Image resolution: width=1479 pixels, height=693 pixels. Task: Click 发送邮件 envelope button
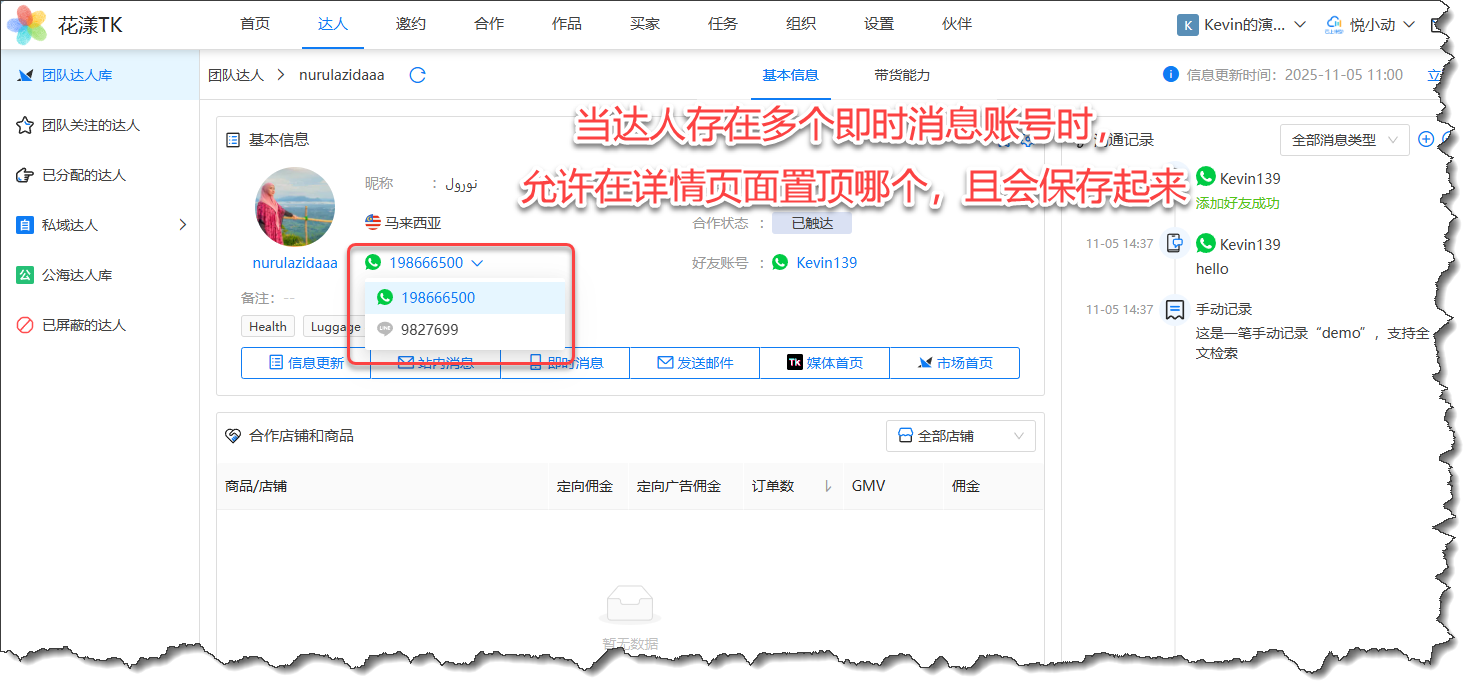tap(694, 363)
